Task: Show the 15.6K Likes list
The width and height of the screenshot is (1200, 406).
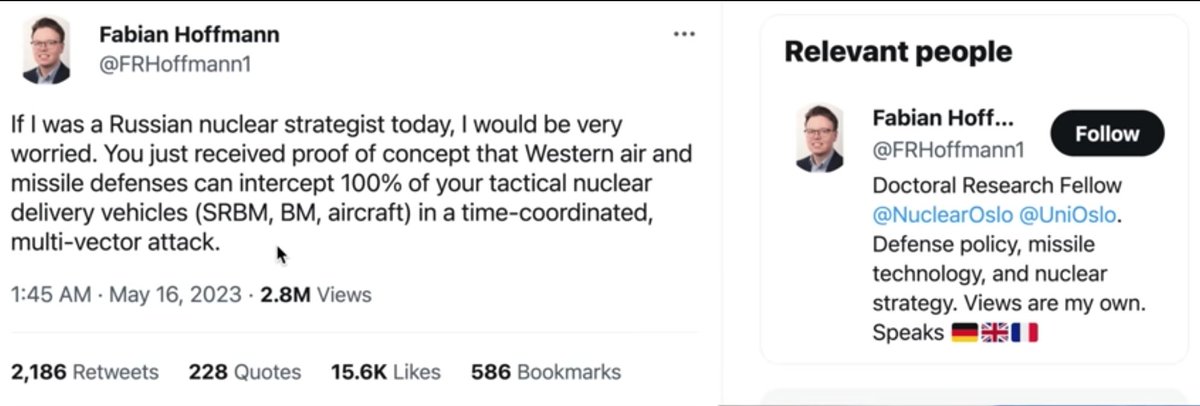Action: pos(386,372)
